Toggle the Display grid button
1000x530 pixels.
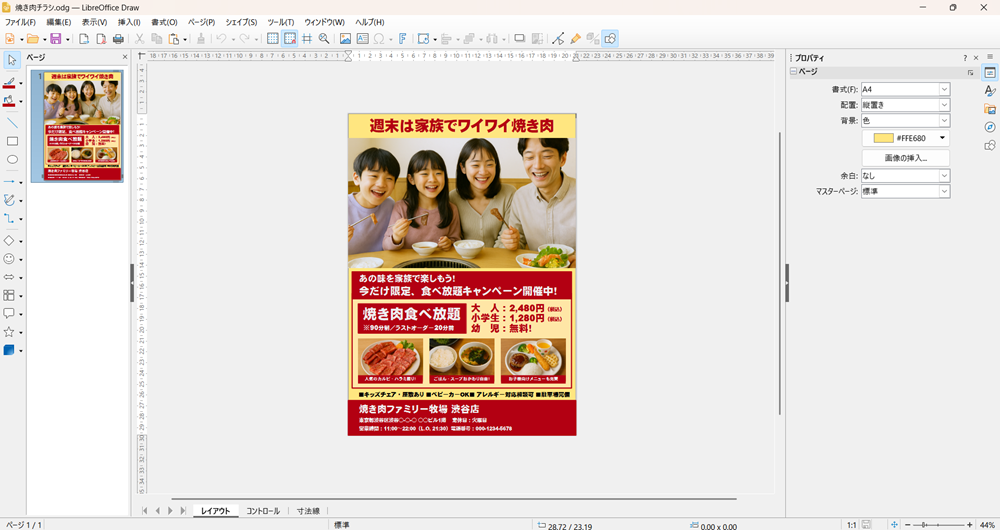(x=272, y=39)
